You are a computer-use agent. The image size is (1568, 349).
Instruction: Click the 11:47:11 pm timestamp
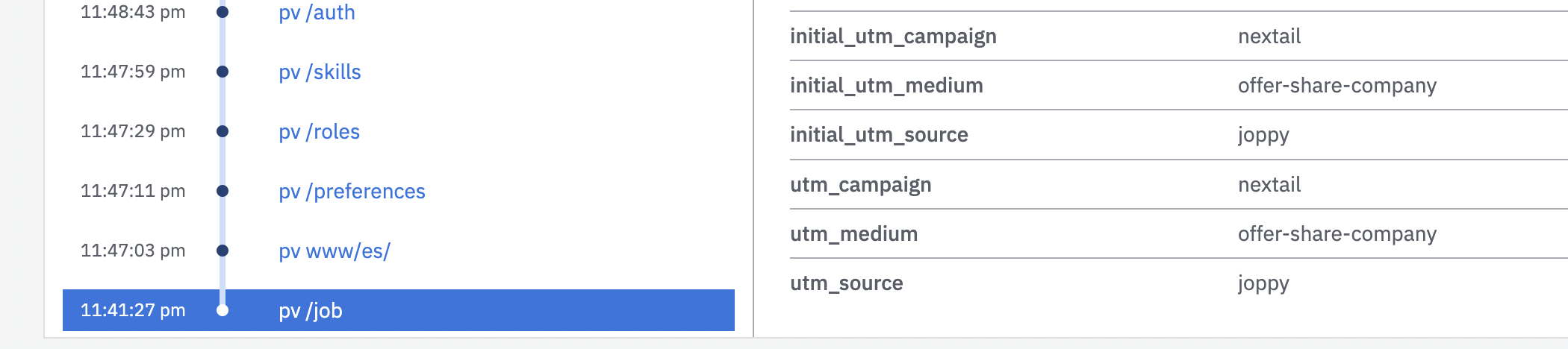click(133, 191)
